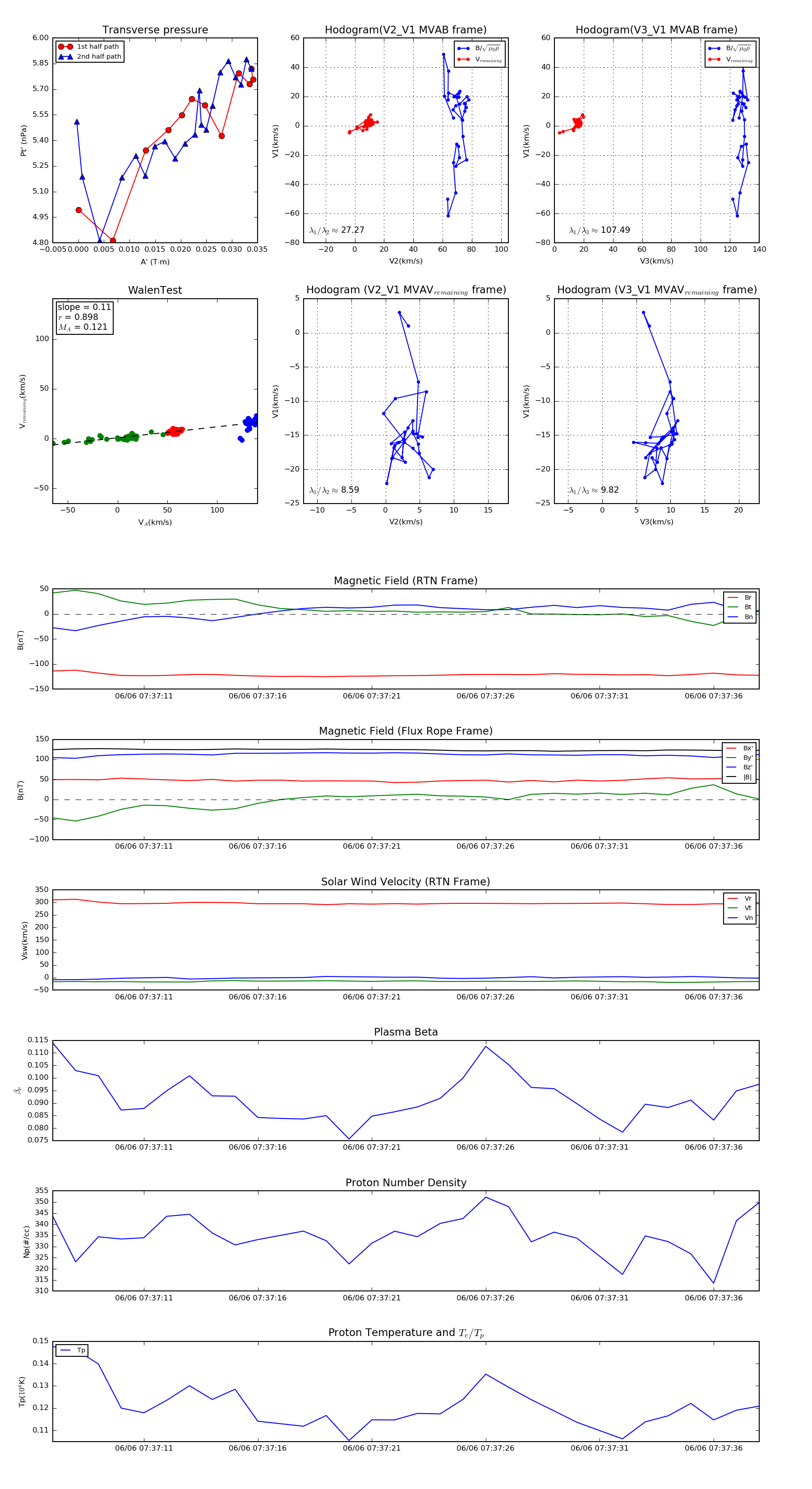Image resolution: width=812 pixels, height=1489 pixels.
Task: Select the 'Tp' legend entry
Action: click(73, 1350)
